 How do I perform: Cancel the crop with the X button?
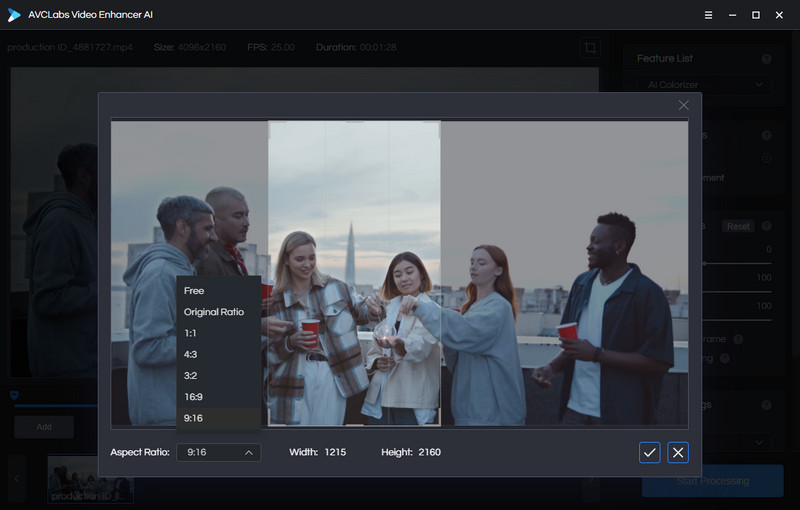coord(678,452)
